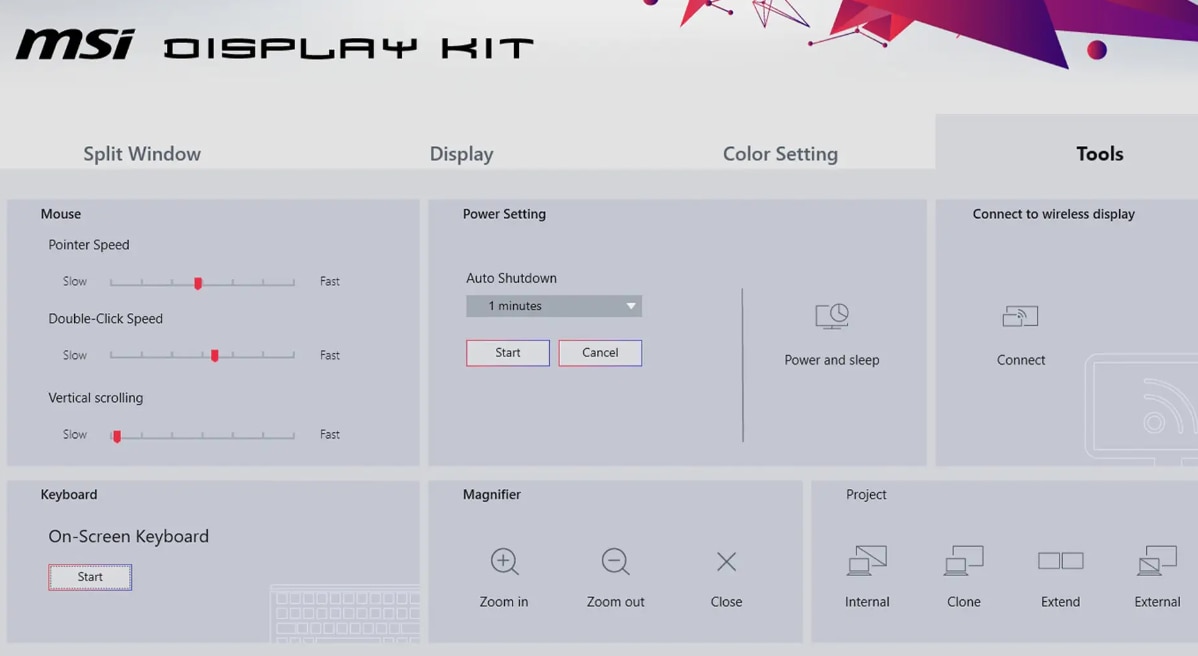The image size is (1198, 656).
Task: Cancel the Auto Shutdown timer
Action: (x=601, y=353)
